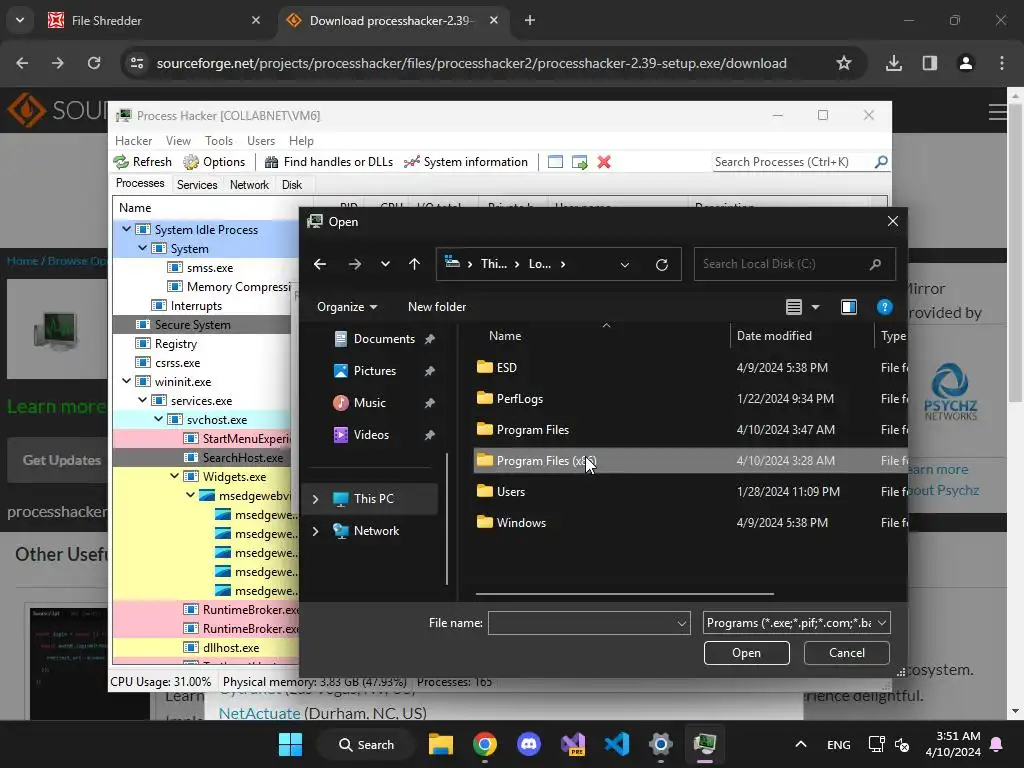Open the Help menu in Process Hacker

coord(301,141)
